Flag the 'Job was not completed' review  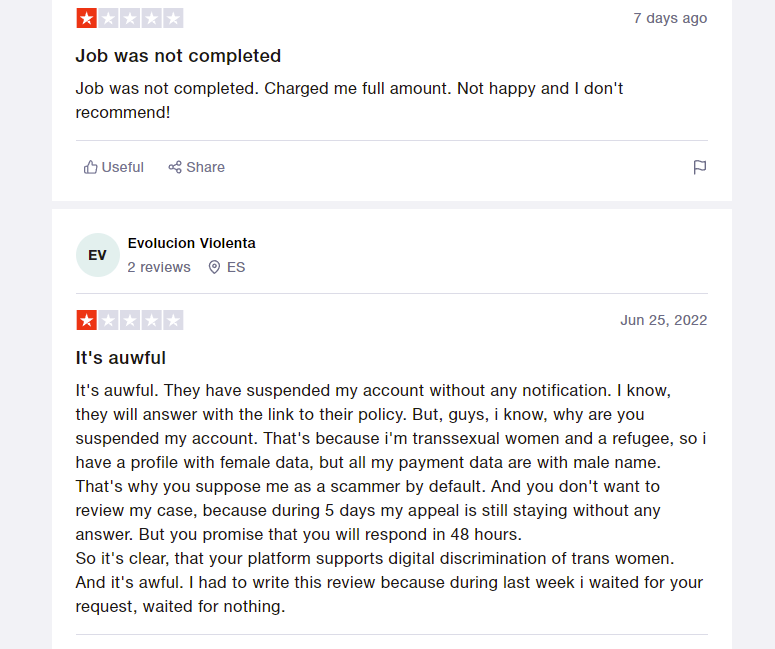[x=700, y=167]
